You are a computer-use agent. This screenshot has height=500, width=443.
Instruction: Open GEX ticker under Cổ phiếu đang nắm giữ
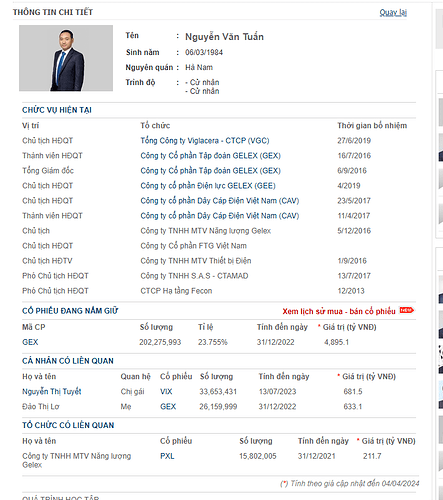(30, 342)
